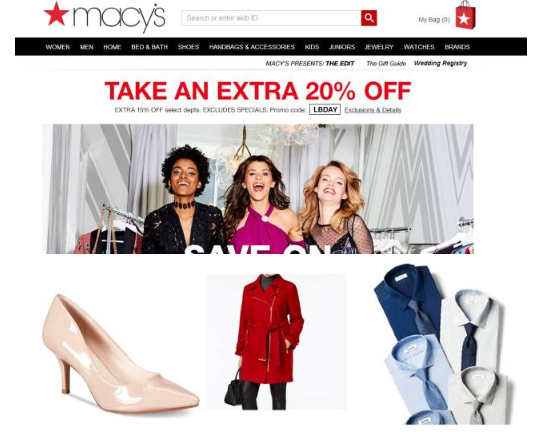Open the Men menu
The image size is (533, 432).
tap(87, 47)
